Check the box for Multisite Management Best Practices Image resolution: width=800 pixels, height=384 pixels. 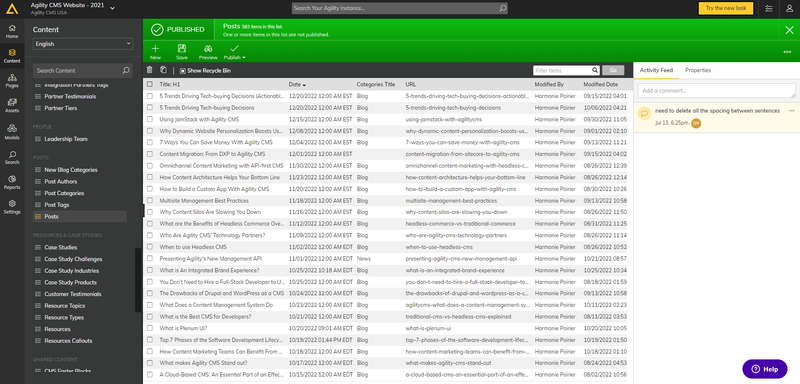(149, 200)
